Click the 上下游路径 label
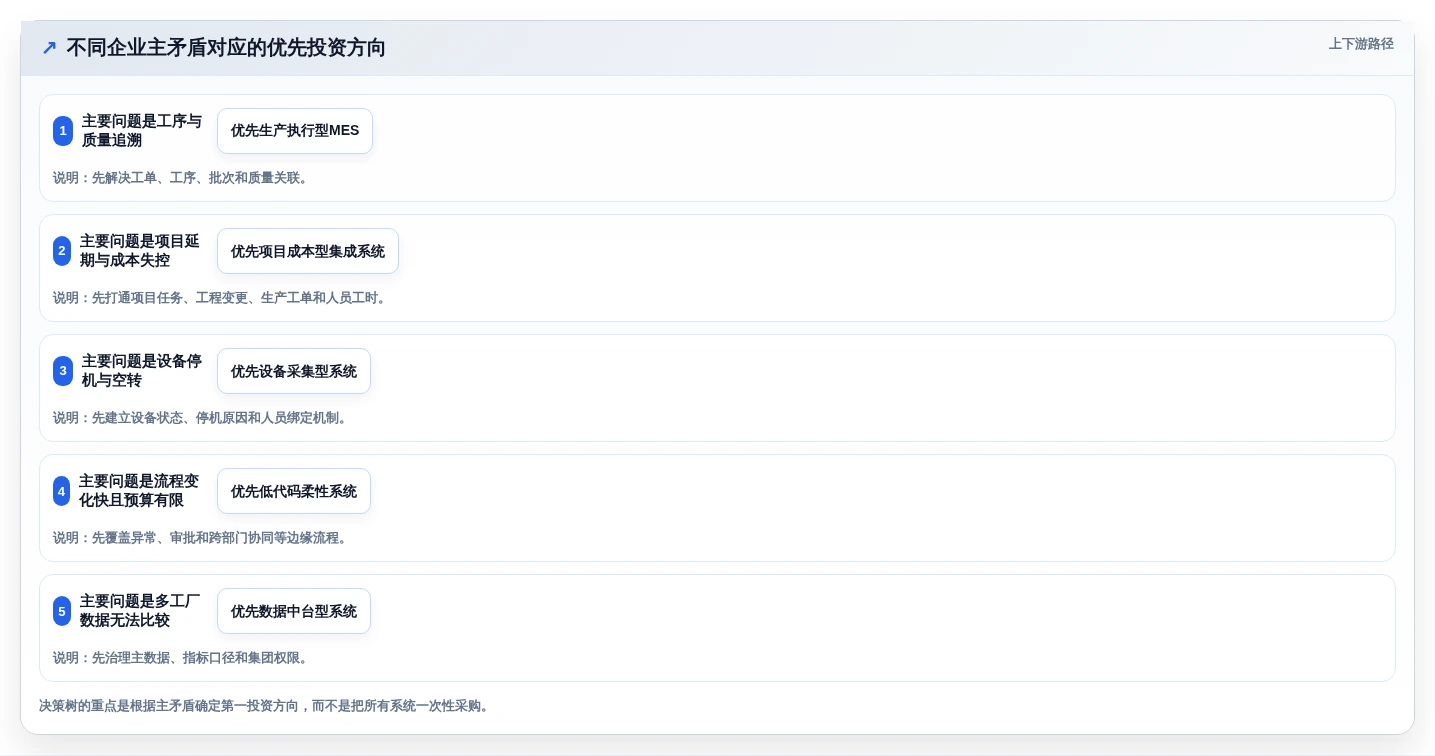The image size is (1435, 756). tap(1361, 44)
